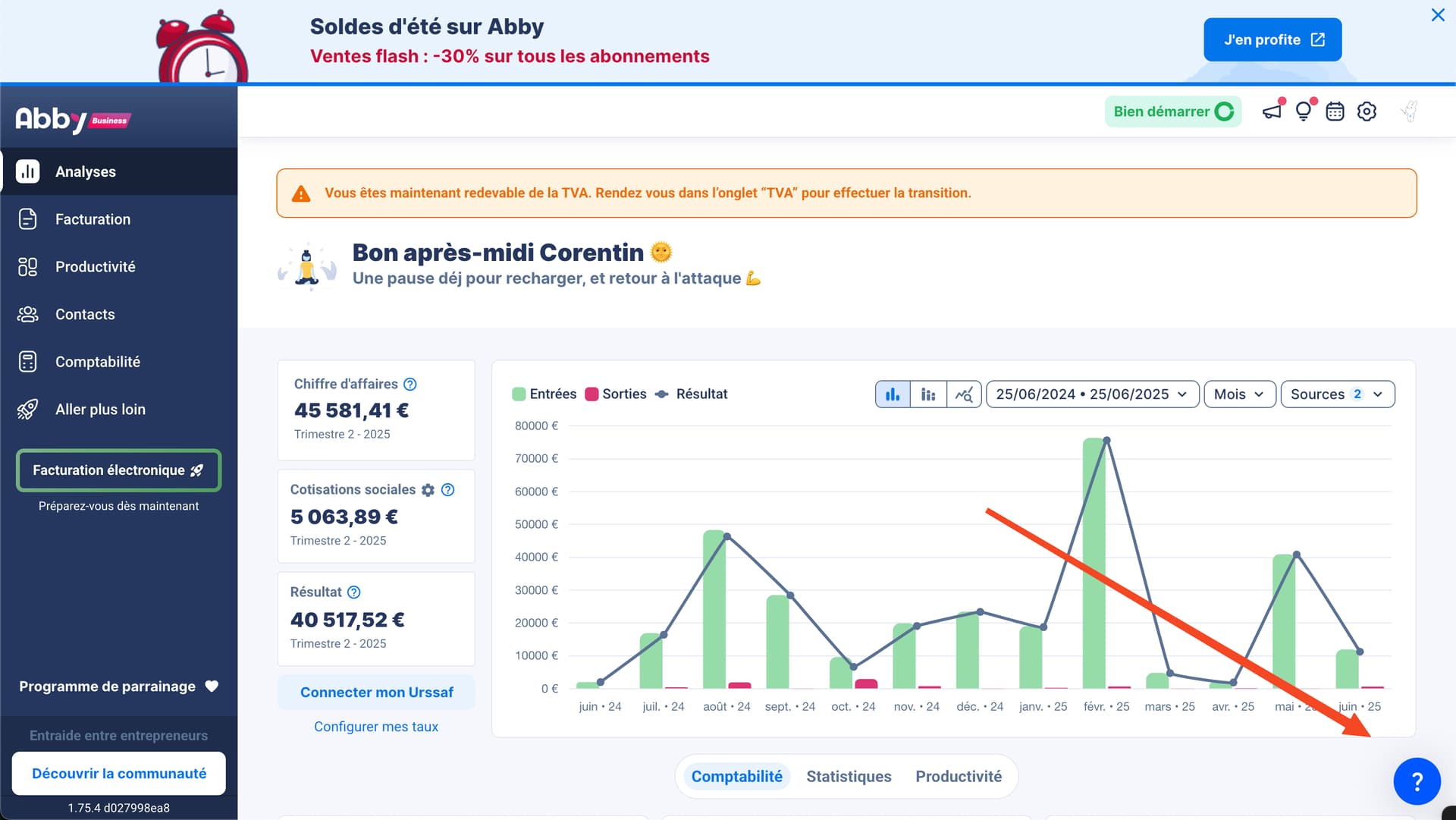Open the Comptabilité sidebar section
Viewport: 1456px width, 820px height.
coord(119,362)
